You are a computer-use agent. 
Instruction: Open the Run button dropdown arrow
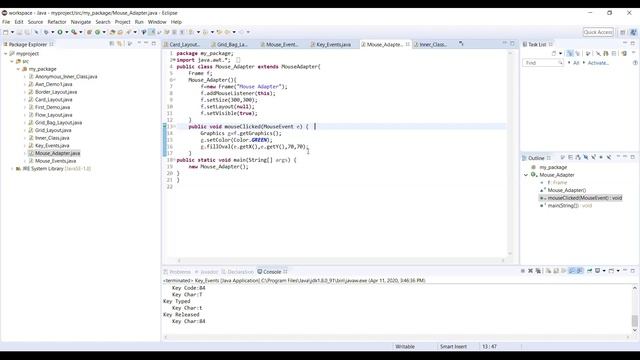coord(67,32)
